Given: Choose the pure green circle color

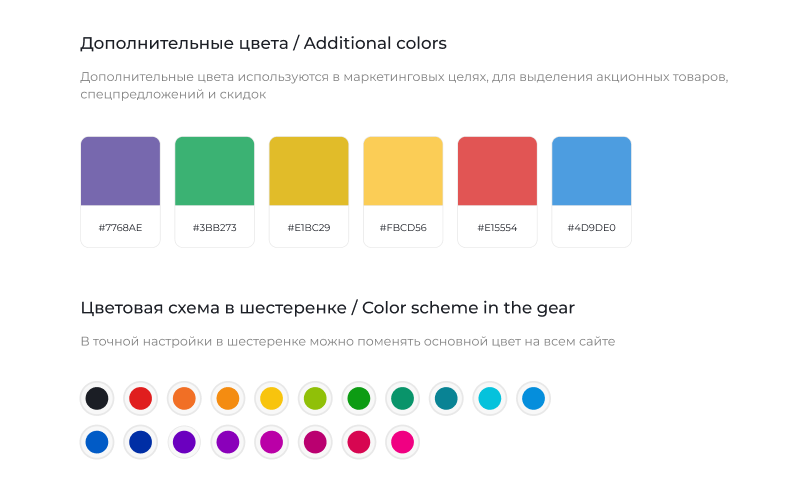Looking at the screenshot, I should (x=359, y=399).
